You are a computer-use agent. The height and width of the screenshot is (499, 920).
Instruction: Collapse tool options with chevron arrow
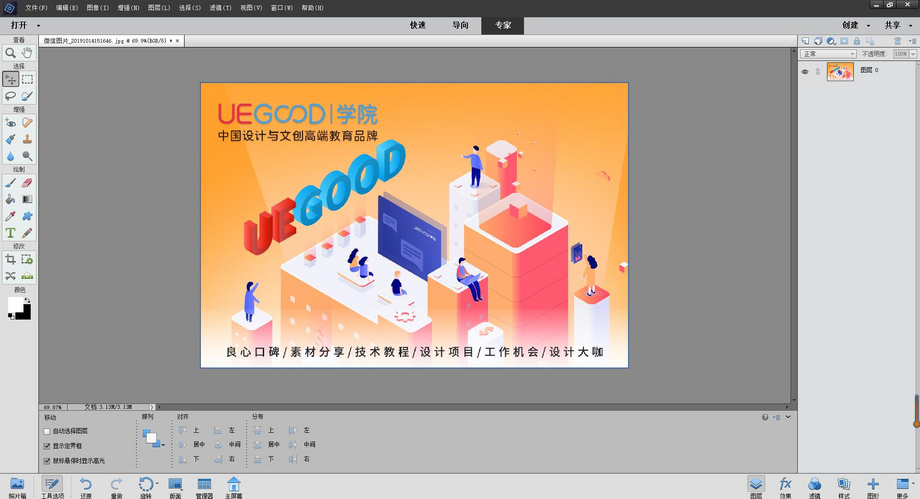788,417
